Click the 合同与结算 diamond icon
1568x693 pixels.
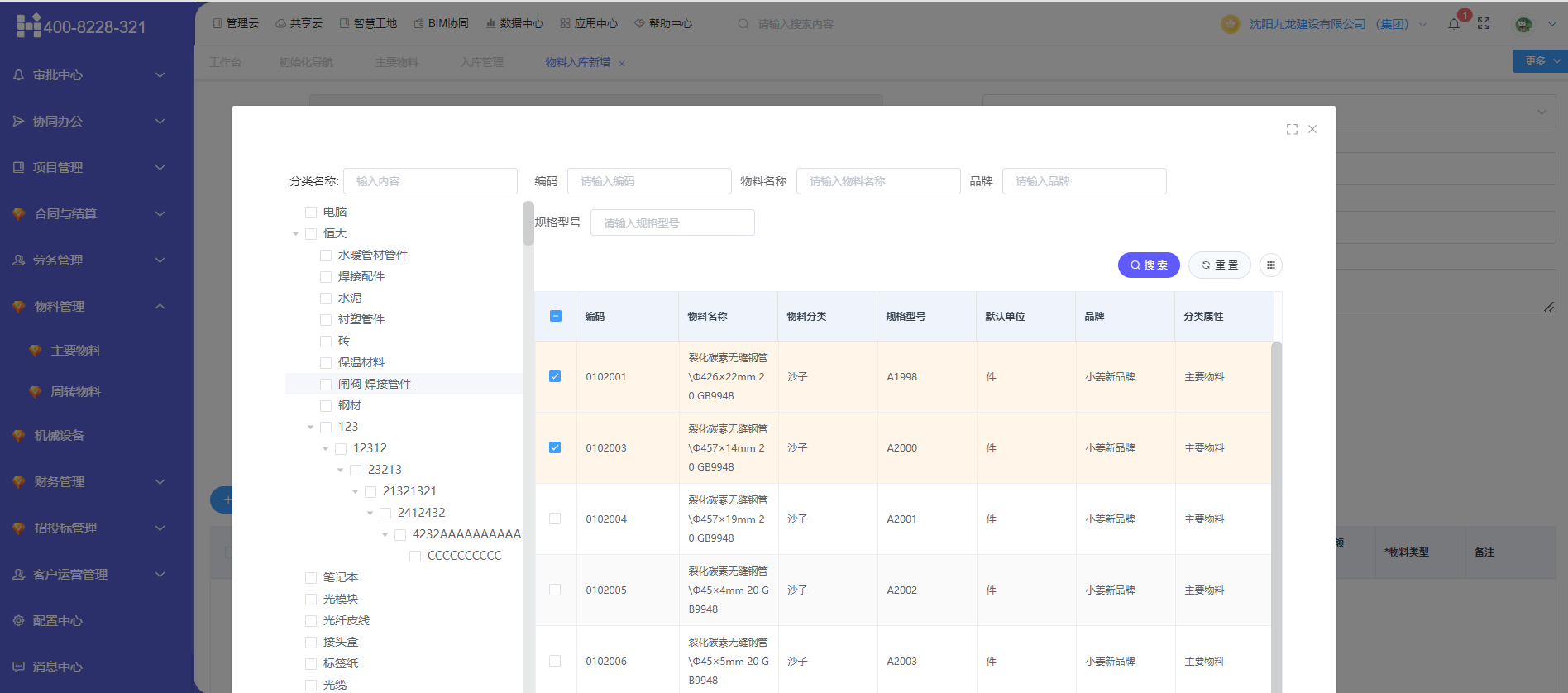point(19,213)
